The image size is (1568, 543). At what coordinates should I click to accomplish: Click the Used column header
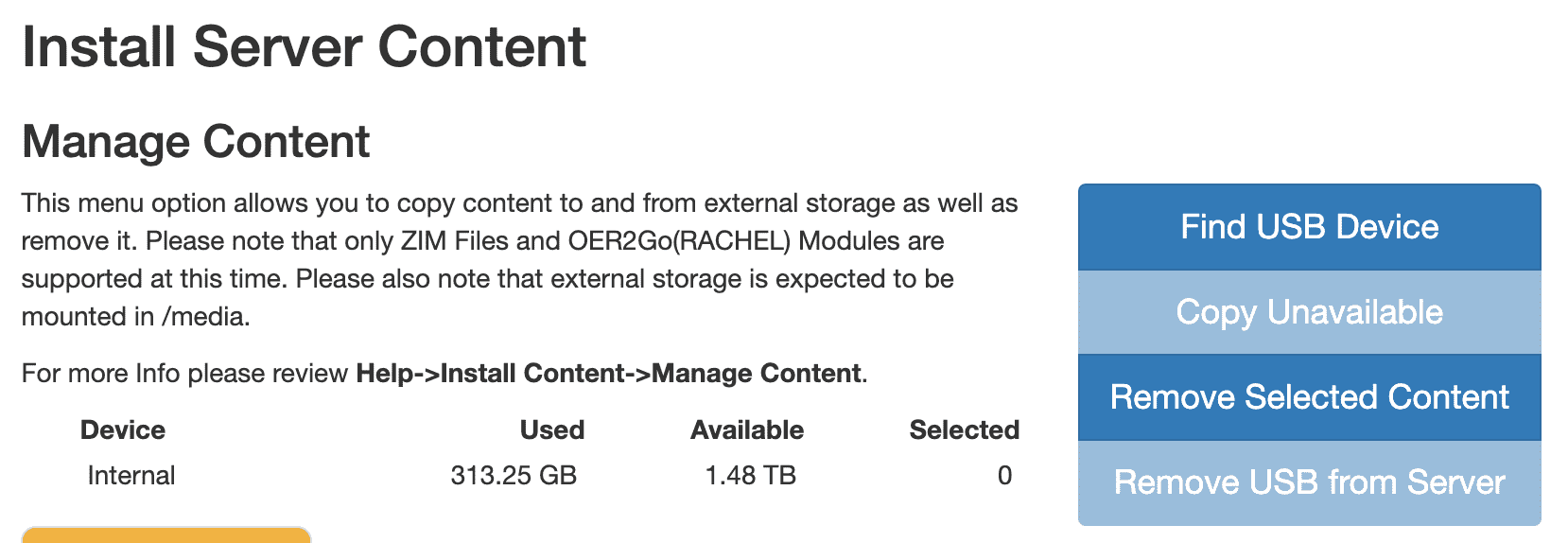click(x=552, y=430)
